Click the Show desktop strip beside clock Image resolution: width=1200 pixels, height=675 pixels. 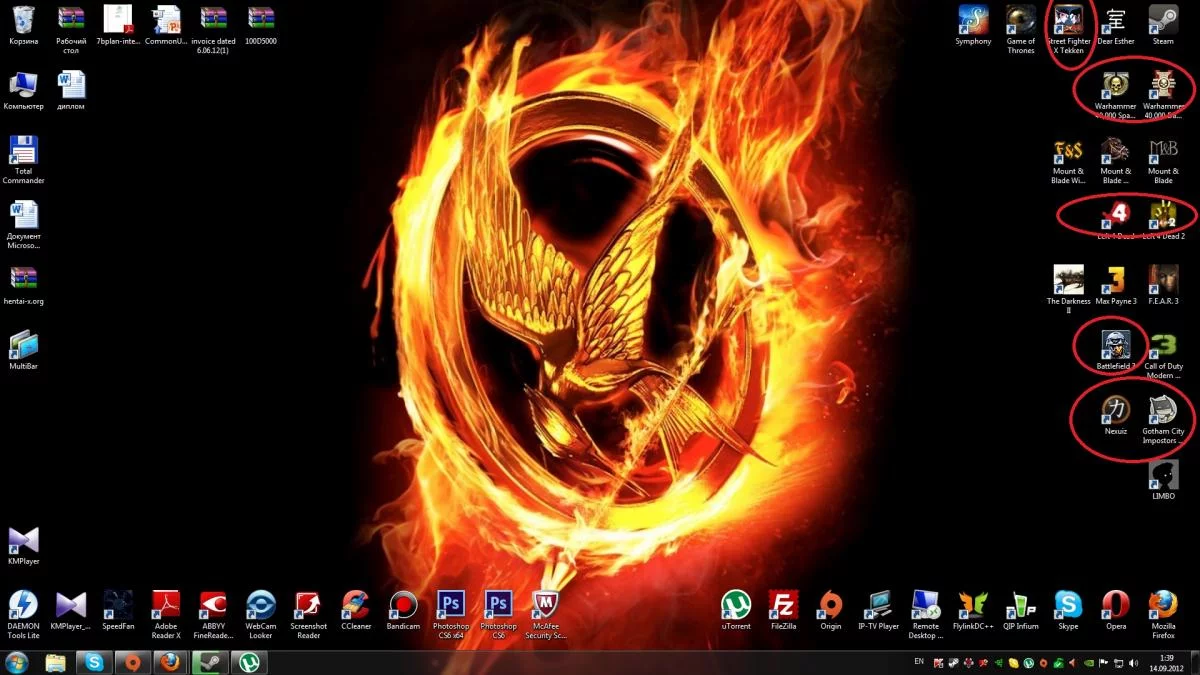point(1194,663)
